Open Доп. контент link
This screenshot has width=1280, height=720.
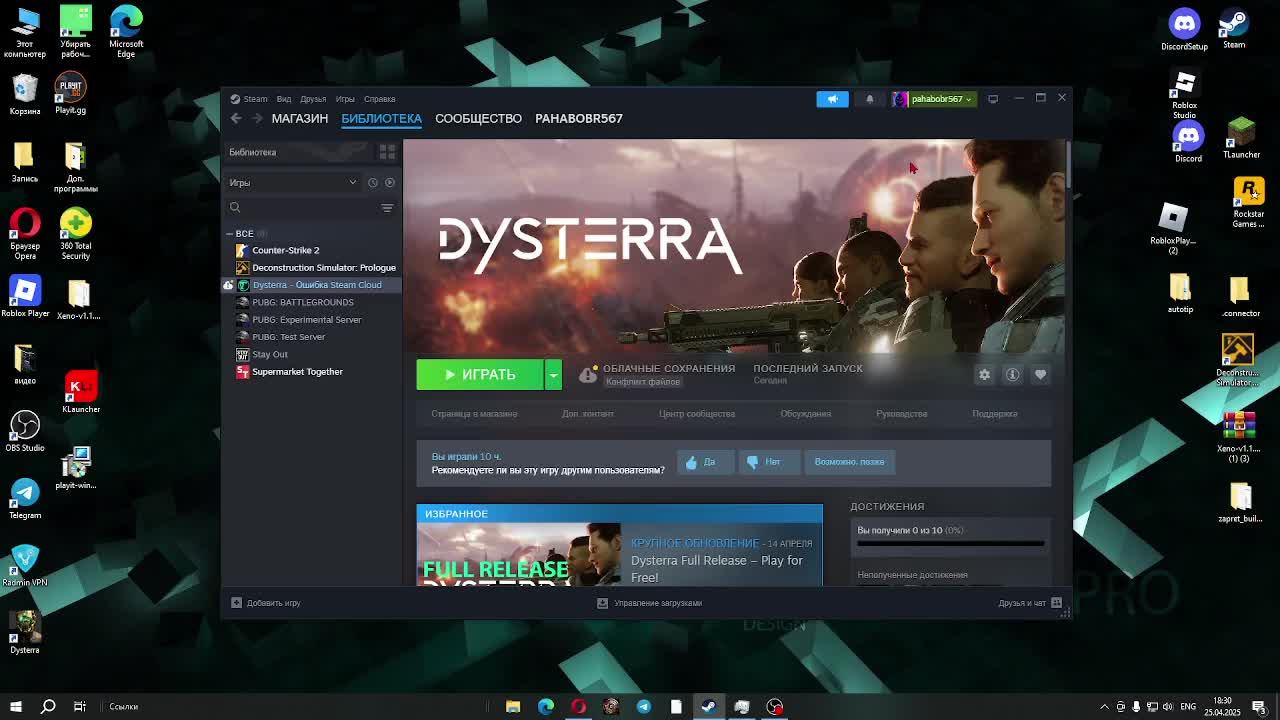[588, 414]
